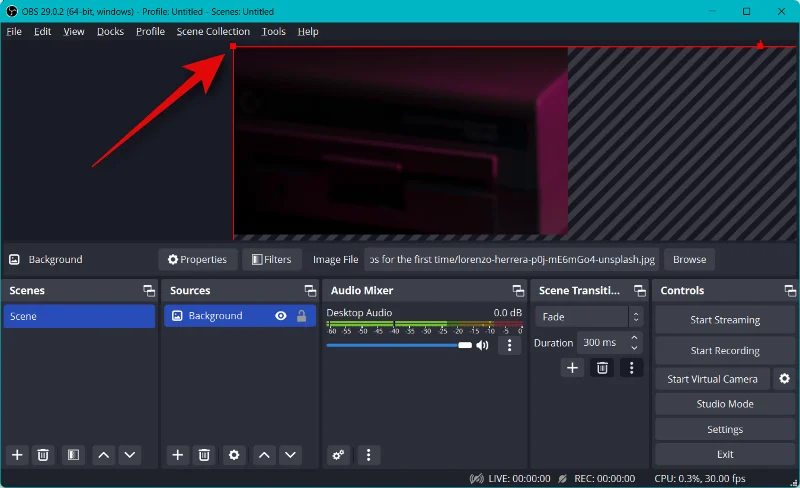This screenshot has width=800, height=488.
Task: Pop out the Scene Transitions dock
Action: click(x=640, y=291)
